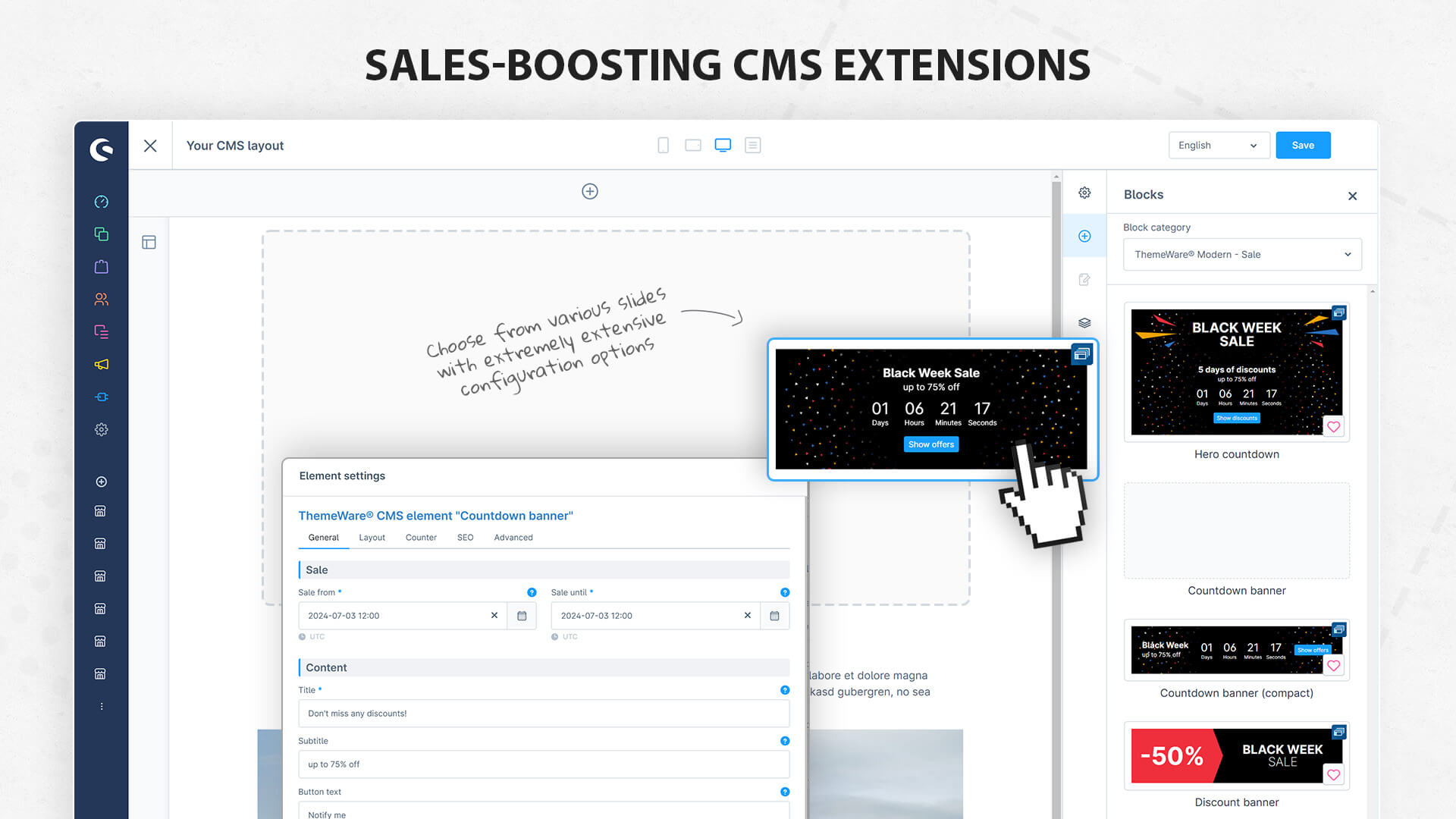Click the marketing/megaphone icon in sidebar
The image size is (1456, 819).
100,364
